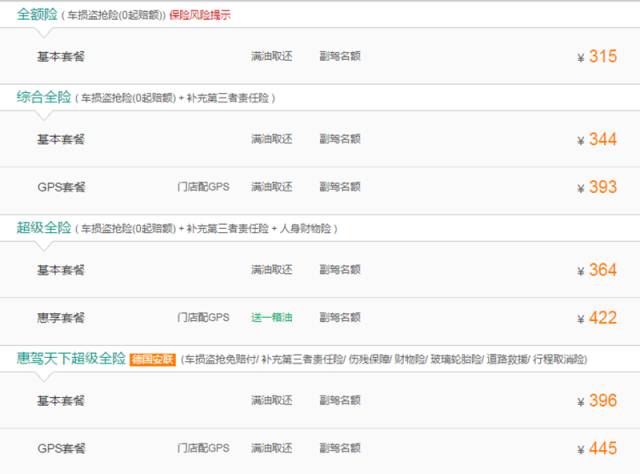Image resolution: width=640 pixels, height=474 pixels.
Task: Choose 基本套餐 priced at ¥364
Action: click(x=61, y=270)
